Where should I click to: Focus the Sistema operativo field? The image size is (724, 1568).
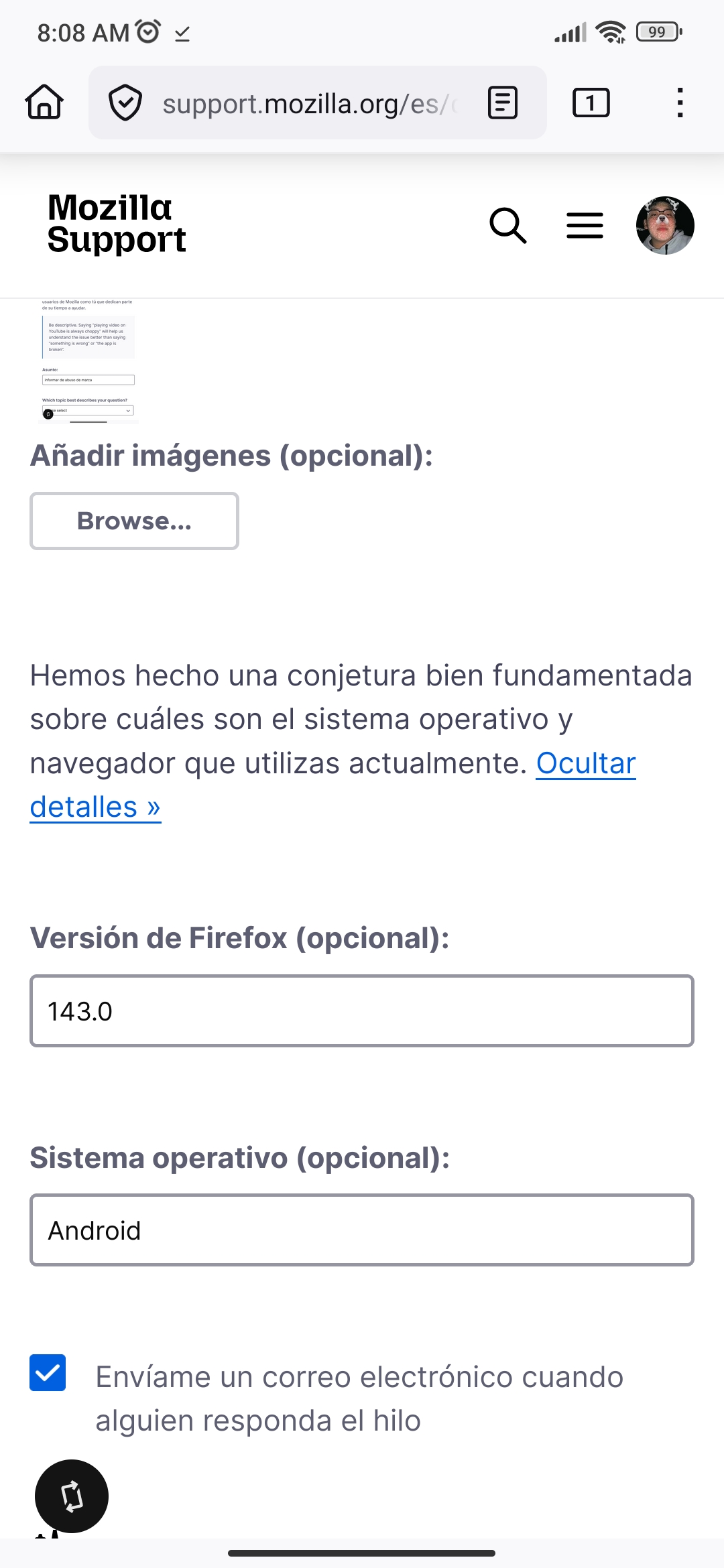coord(362,1230)
